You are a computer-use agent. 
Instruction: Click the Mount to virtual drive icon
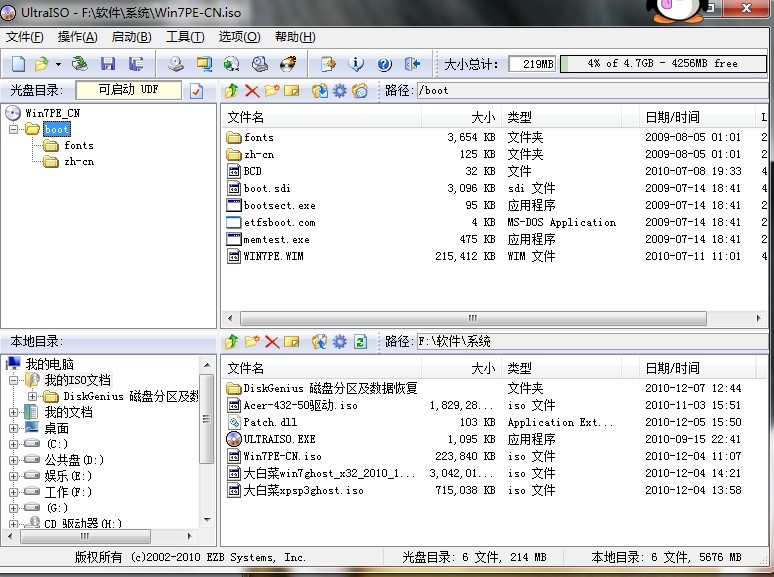click(x=260, y=64)
